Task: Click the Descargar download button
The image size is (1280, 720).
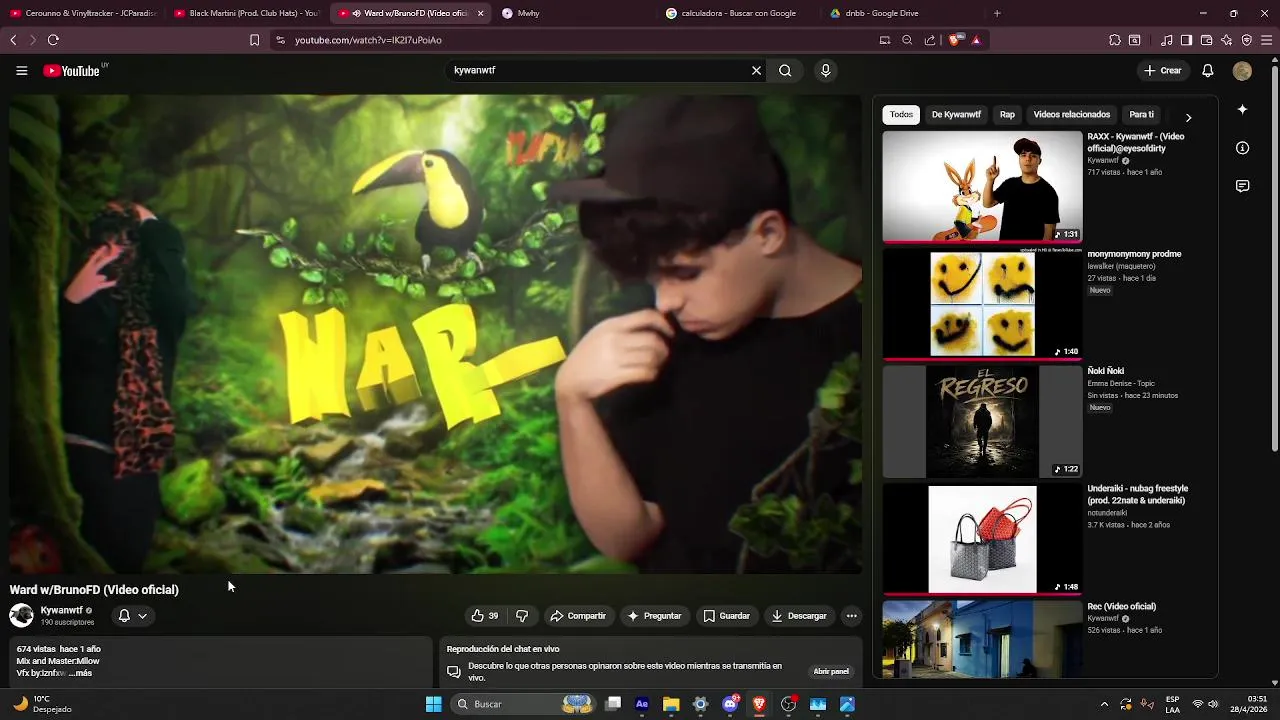Action: tap(799, 616)
